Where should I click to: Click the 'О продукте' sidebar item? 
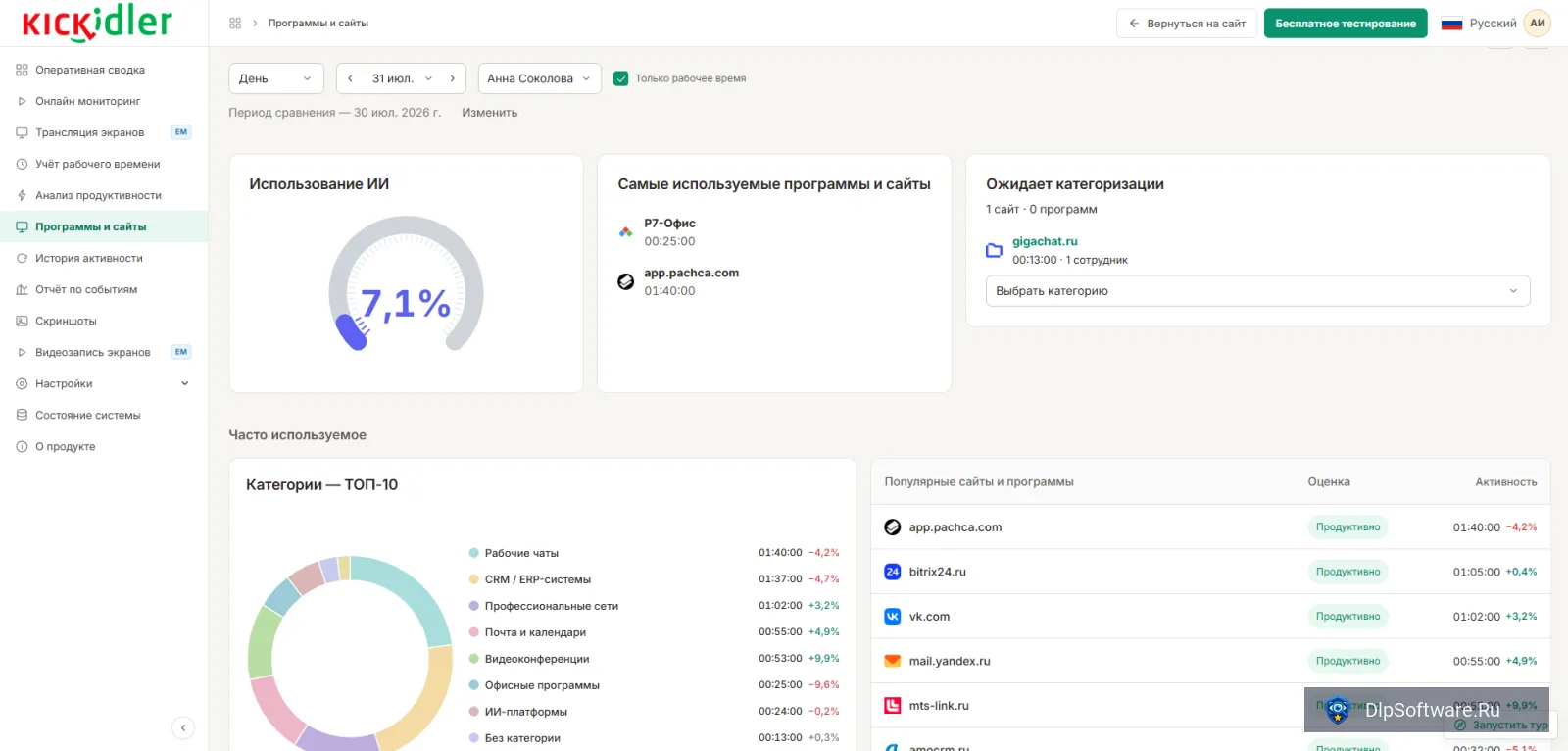(x=104, y=447)
